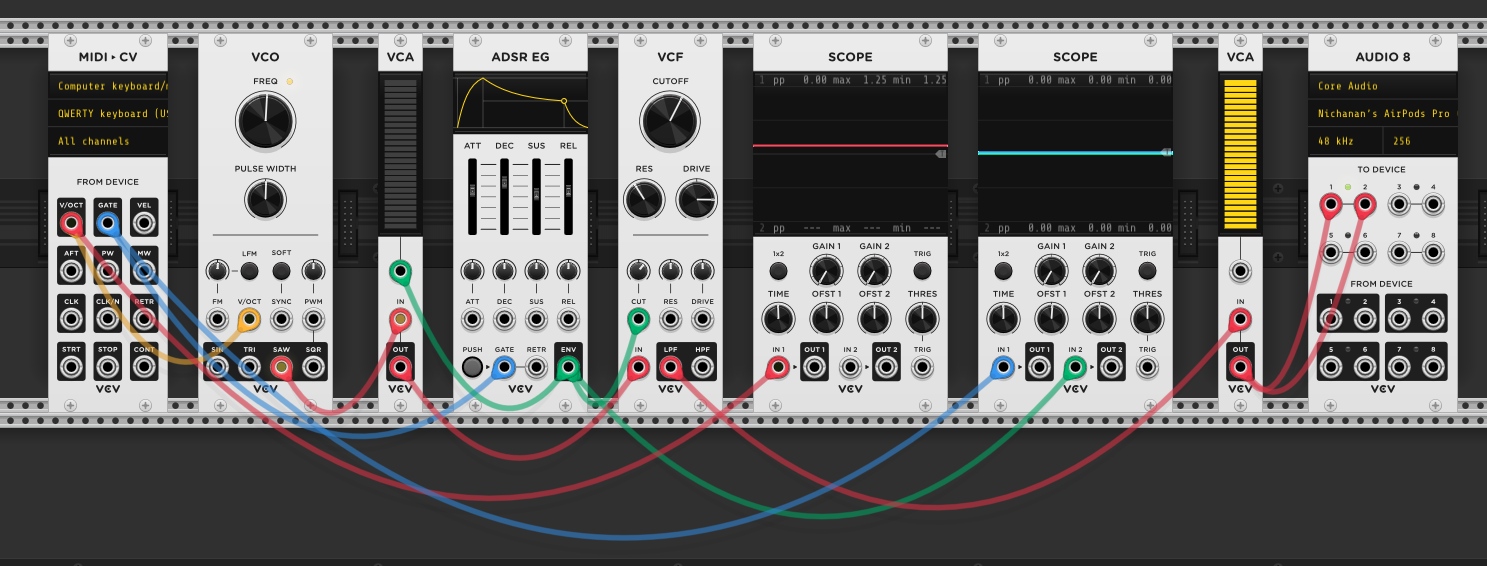Screen dimensions: 1487x566
Task: Click the ENV output jack on ADSR EG
Action: pyautogui.click(x=568, y=368)
